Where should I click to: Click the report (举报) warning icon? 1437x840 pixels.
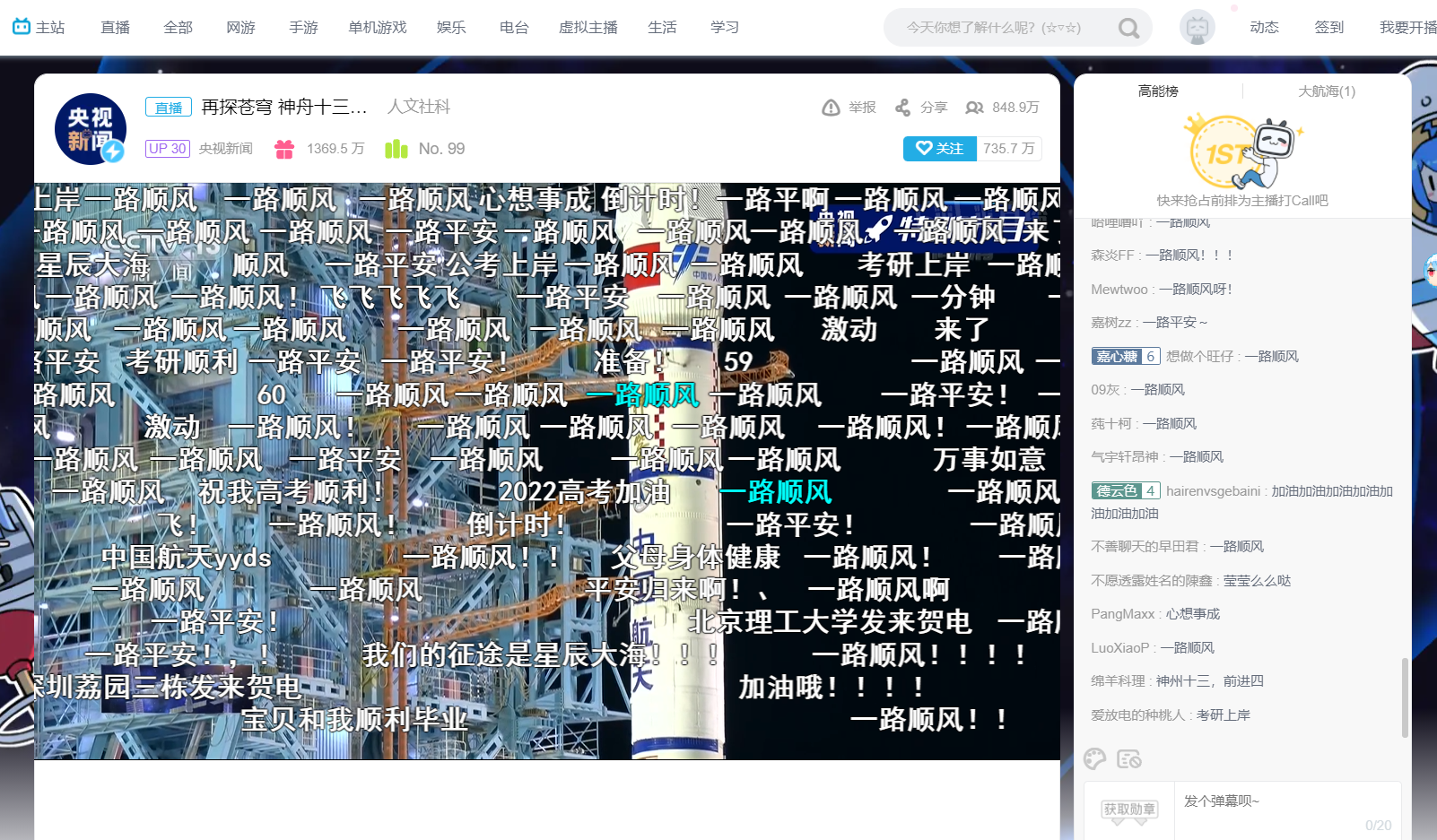831,108
